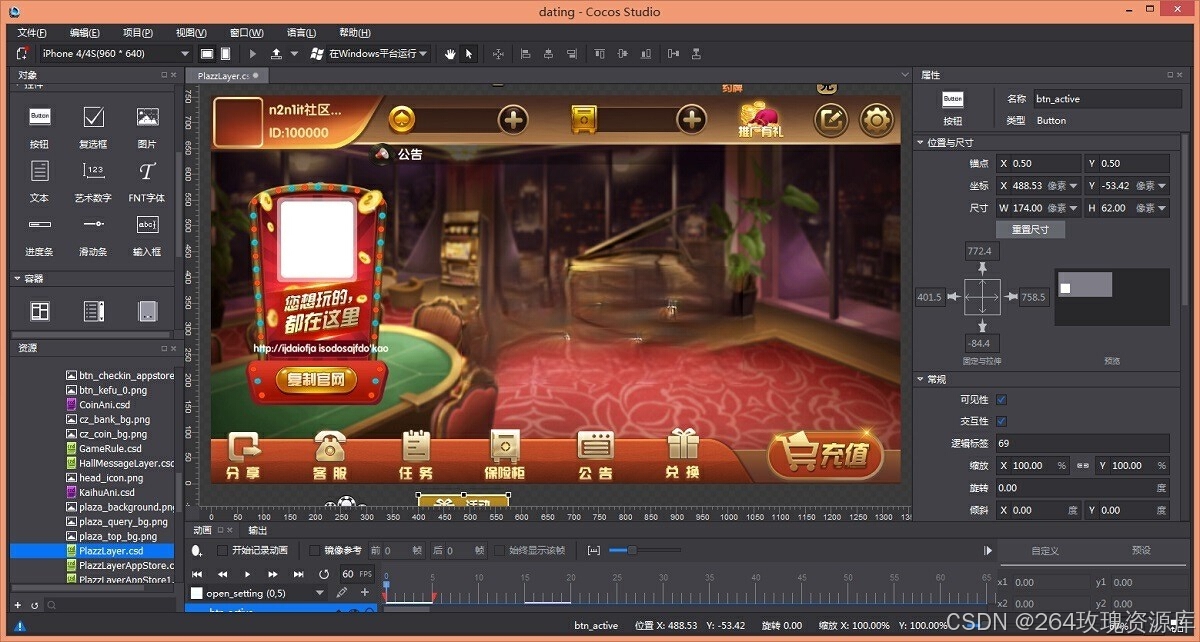Open the 文件(F) menu
The width and height of the screenshot is (1200, 642).
tap(33, 32)
